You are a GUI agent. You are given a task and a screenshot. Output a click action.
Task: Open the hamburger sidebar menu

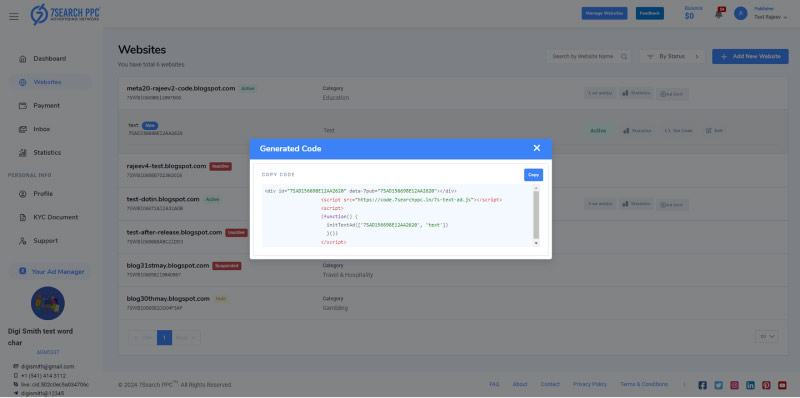coord(14,16)
